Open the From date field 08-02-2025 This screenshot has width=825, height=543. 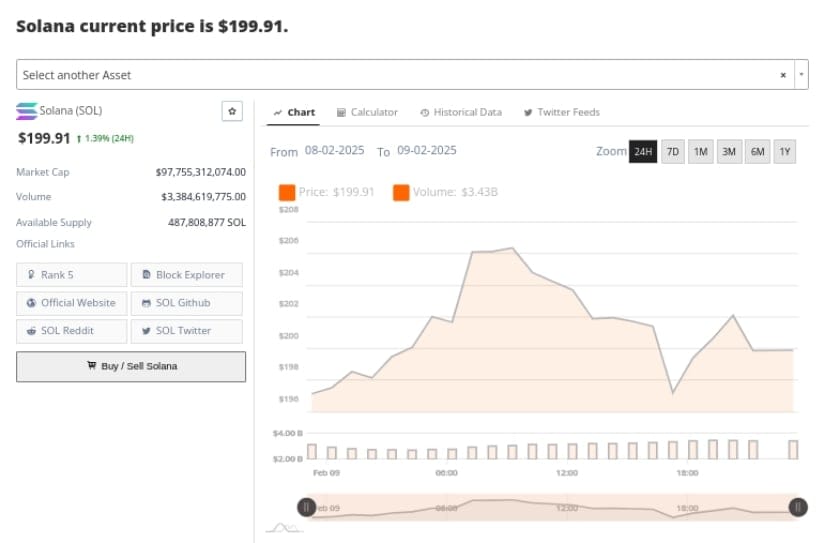(337, 151)
